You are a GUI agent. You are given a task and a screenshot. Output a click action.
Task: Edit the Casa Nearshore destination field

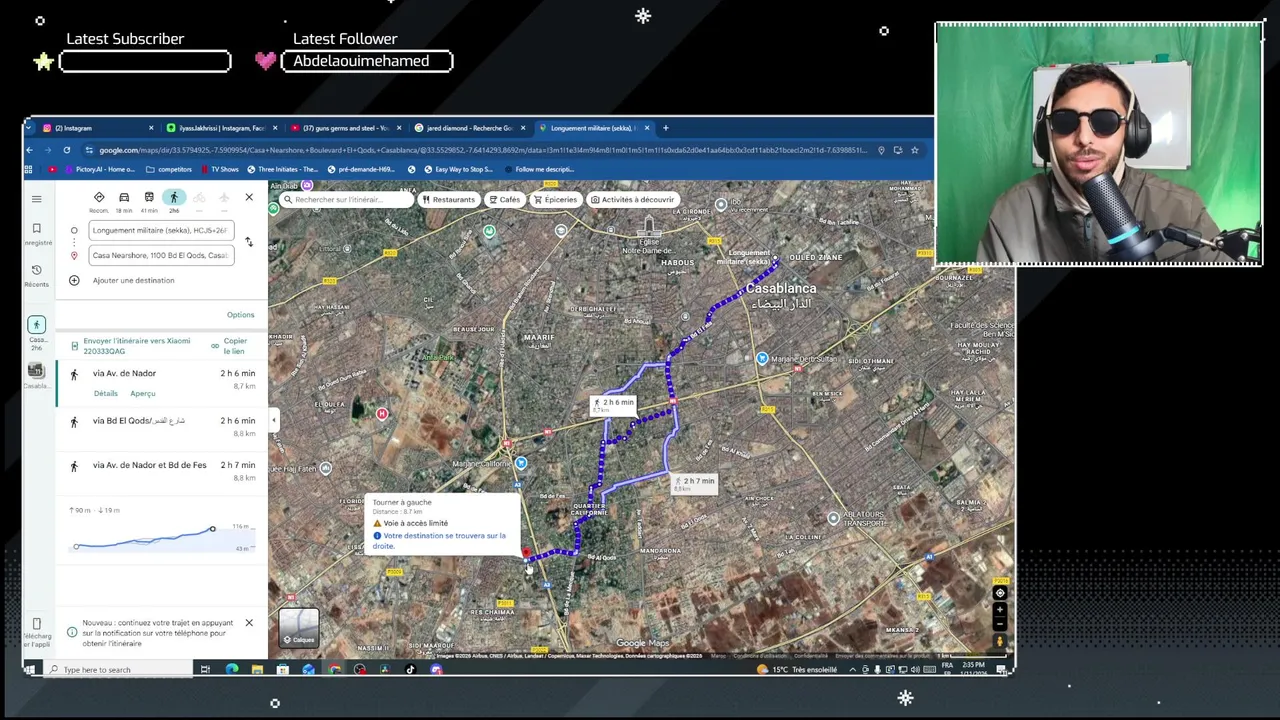pos(161,255)
